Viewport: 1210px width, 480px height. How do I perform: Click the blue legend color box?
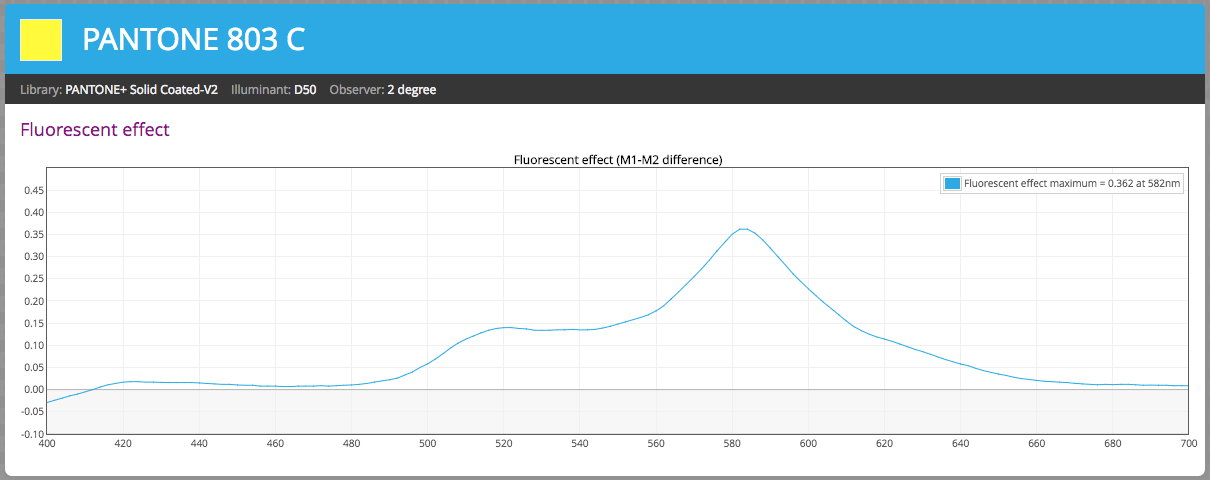point(952,183)
